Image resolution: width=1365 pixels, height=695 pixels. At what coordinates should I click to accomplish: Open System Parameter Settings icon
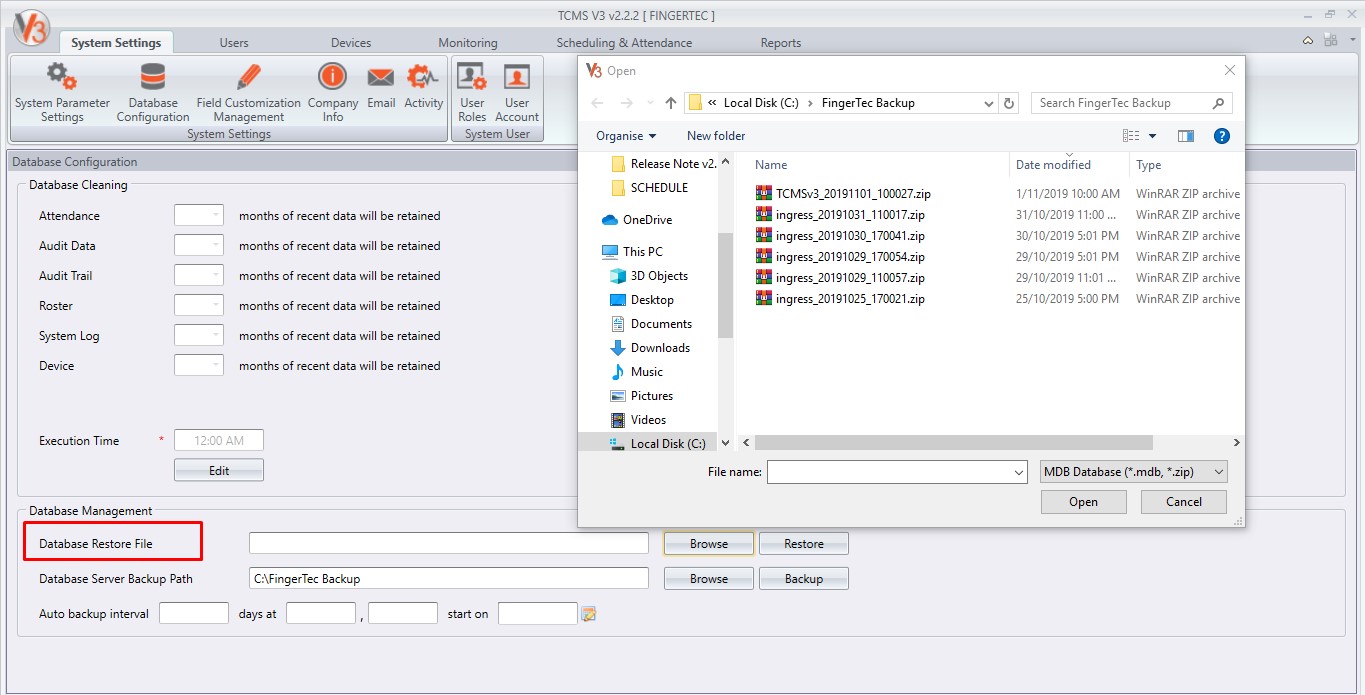tap(62, 93)
